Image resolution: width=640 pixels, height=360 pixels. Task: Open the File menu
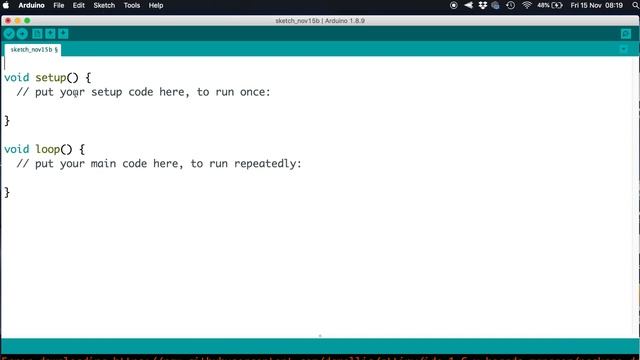pyautogui.click(x=59, y=5)
